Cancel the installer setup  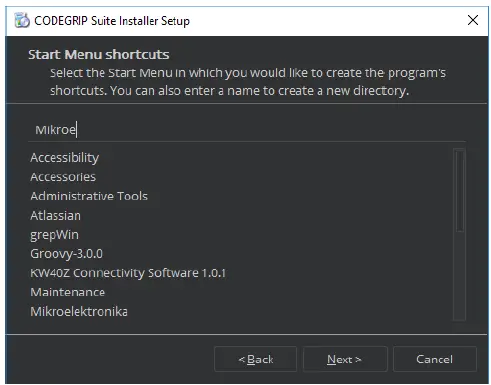[435, 359]
